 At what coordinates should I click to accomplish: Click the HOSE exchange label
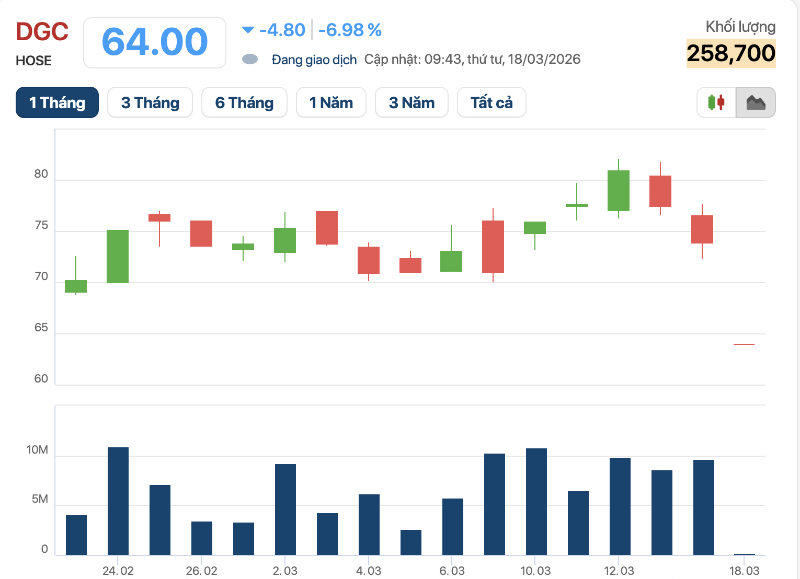[x=34, y=60]
